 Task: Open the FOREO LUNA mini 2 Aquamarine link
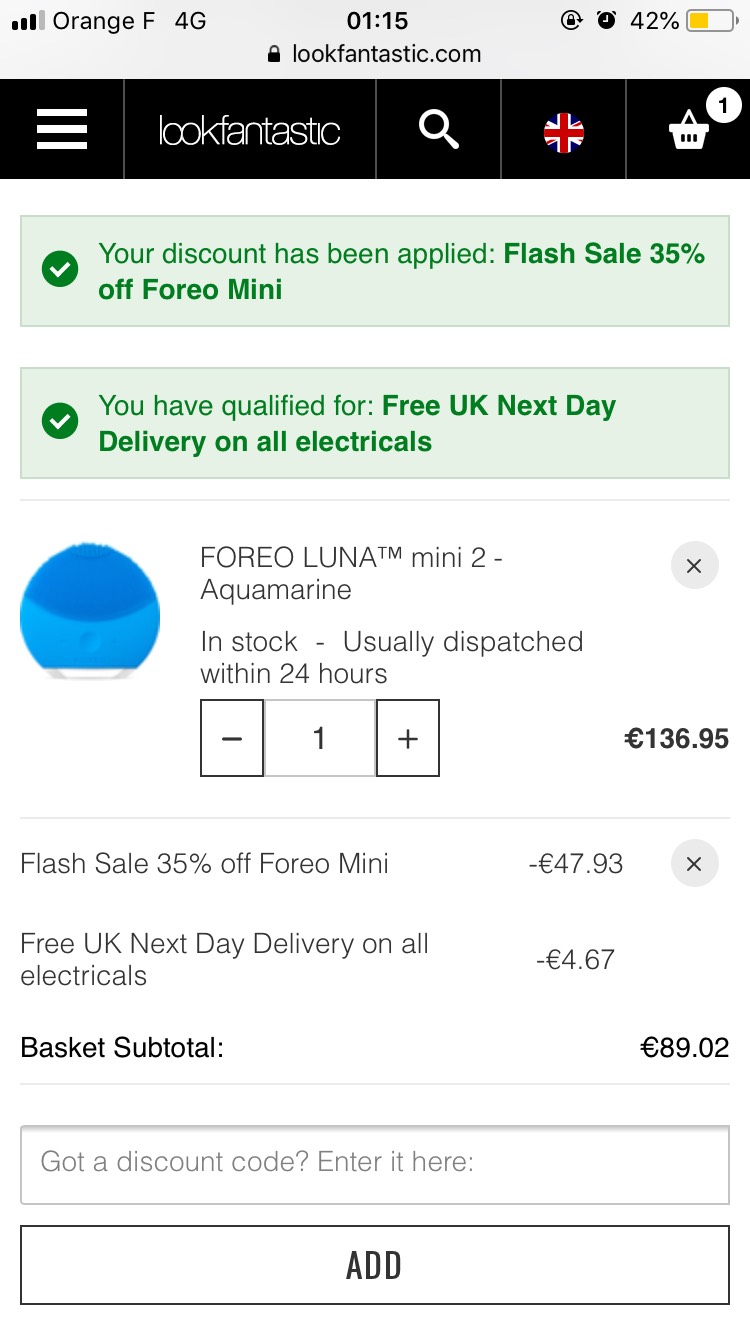(x=351, y=574)
